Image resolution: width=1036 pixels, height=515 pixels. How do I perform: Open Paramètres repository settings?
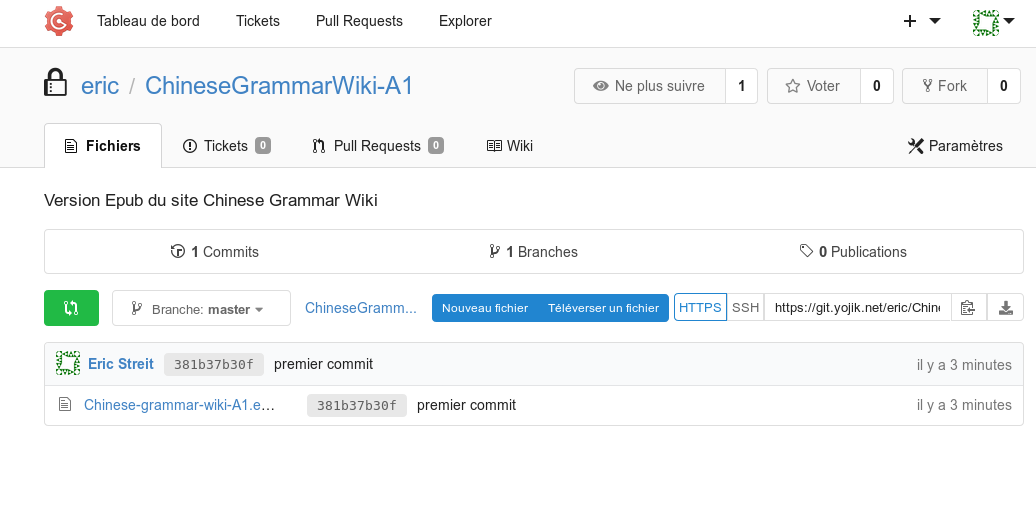[x=955, y=146]
